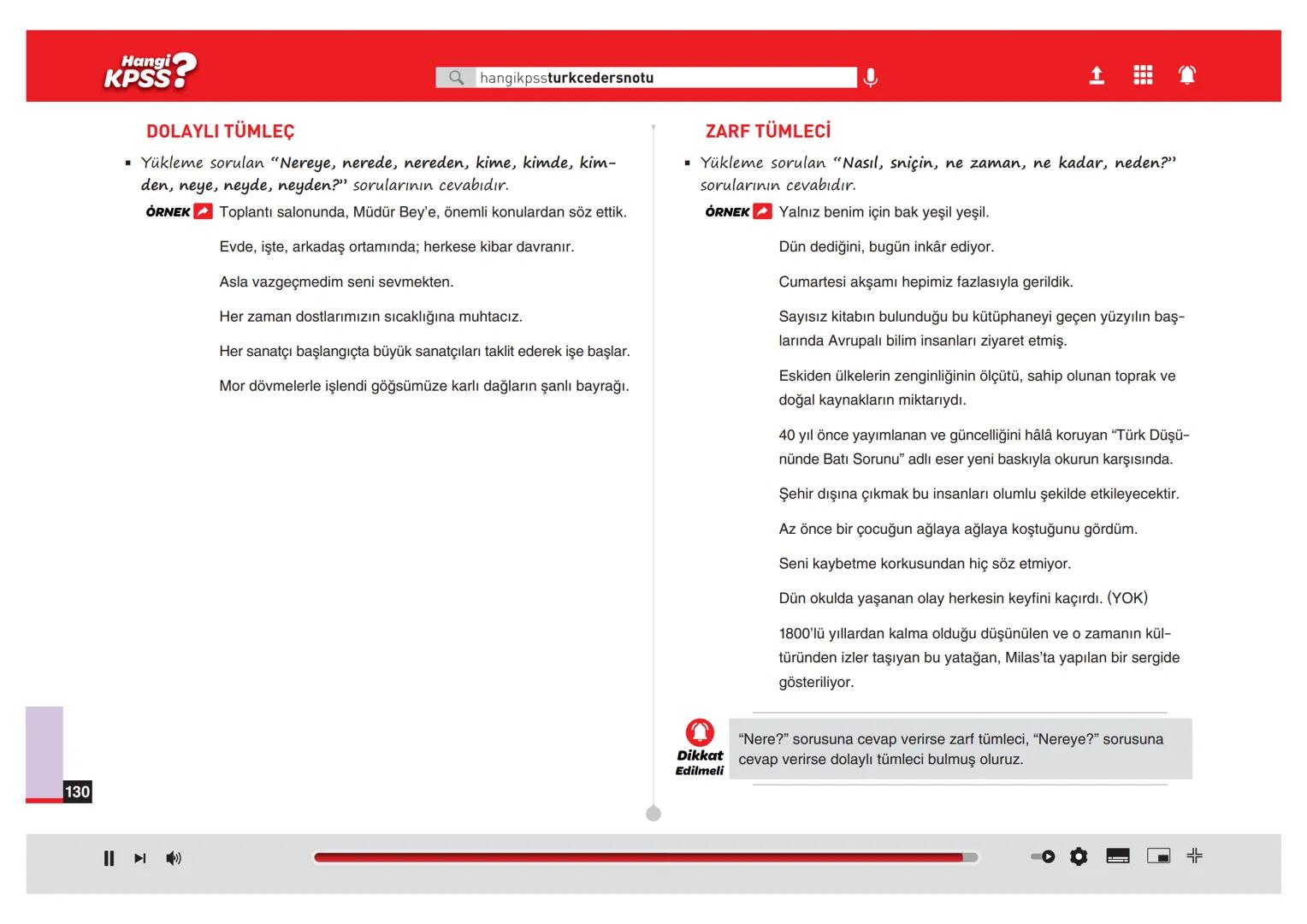1307x924 pixels.
Task: Click the red ÖRNEK arrow under Dolaylı Tümleç
Action: pos(203,212)
